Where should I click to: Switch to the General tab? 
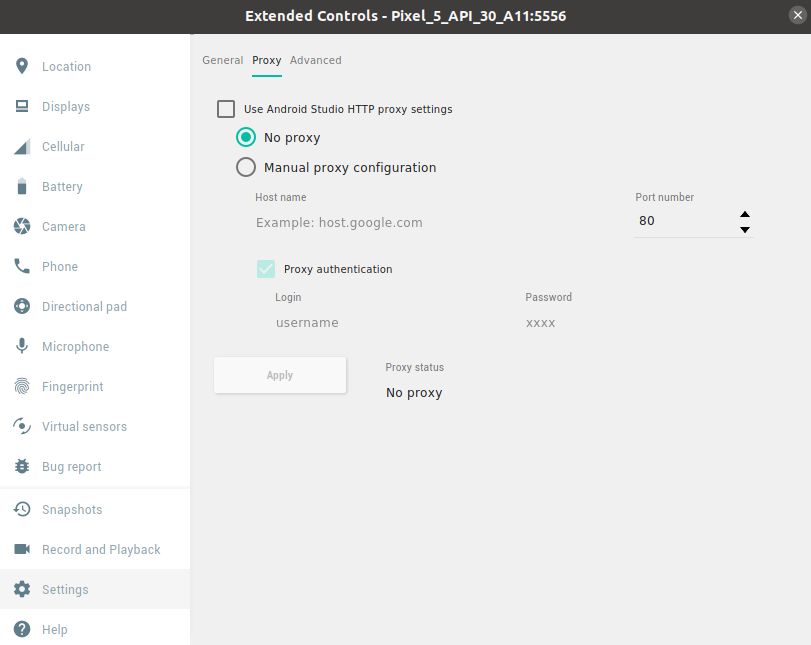222,61
